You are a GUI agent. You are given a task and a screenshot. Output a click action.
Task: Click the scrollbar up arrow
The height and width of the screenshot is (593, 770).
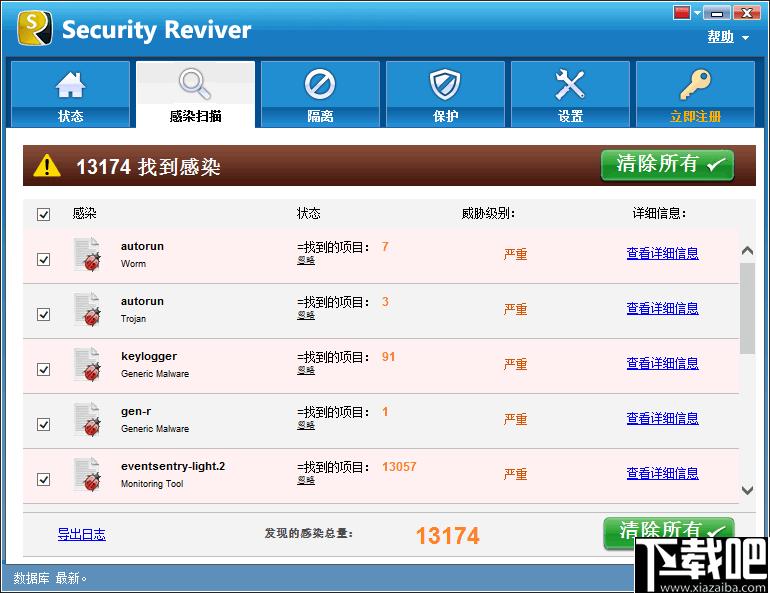point(747,251)
